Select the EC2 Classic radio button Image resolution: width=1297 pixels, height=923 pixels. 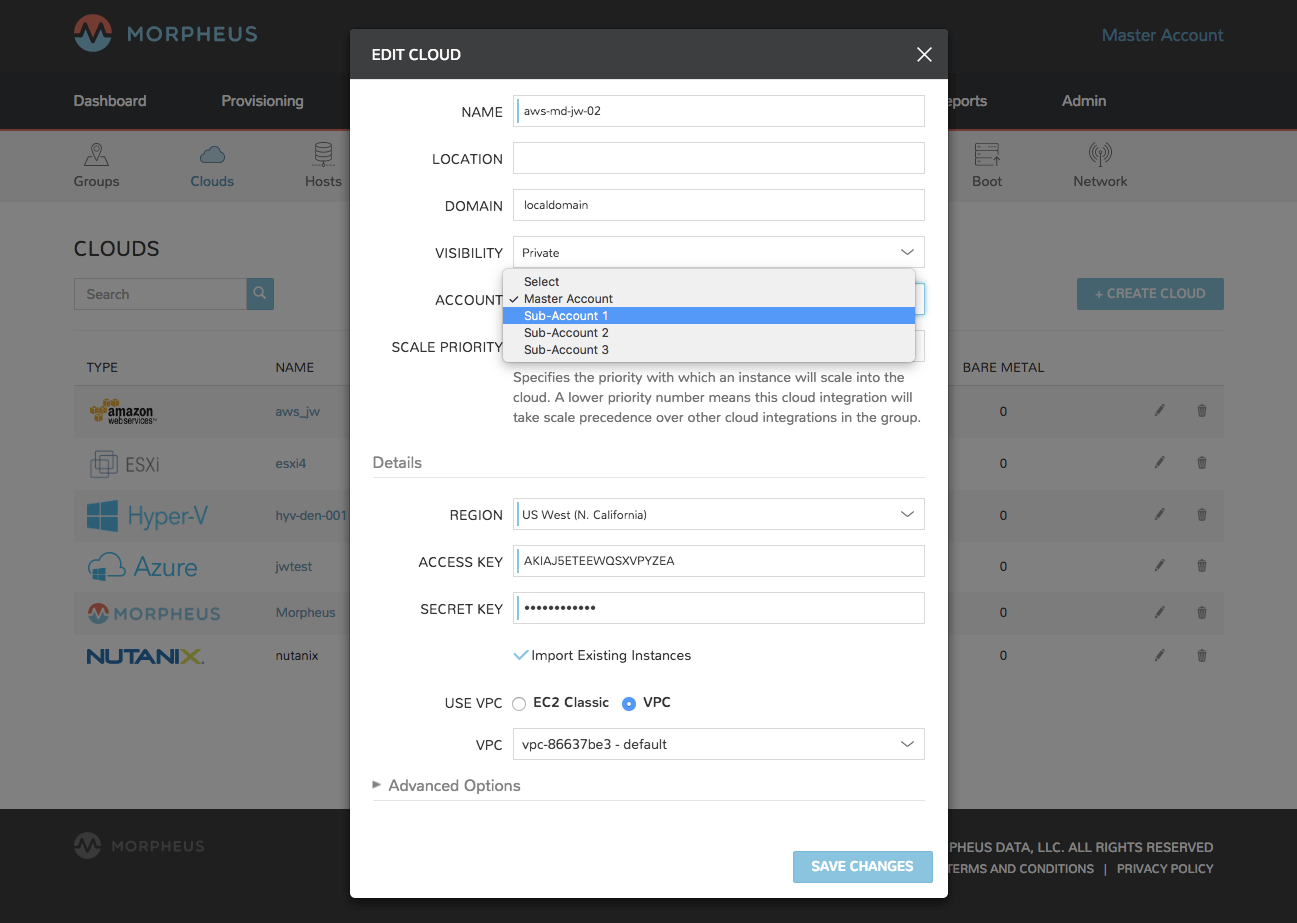519,703
